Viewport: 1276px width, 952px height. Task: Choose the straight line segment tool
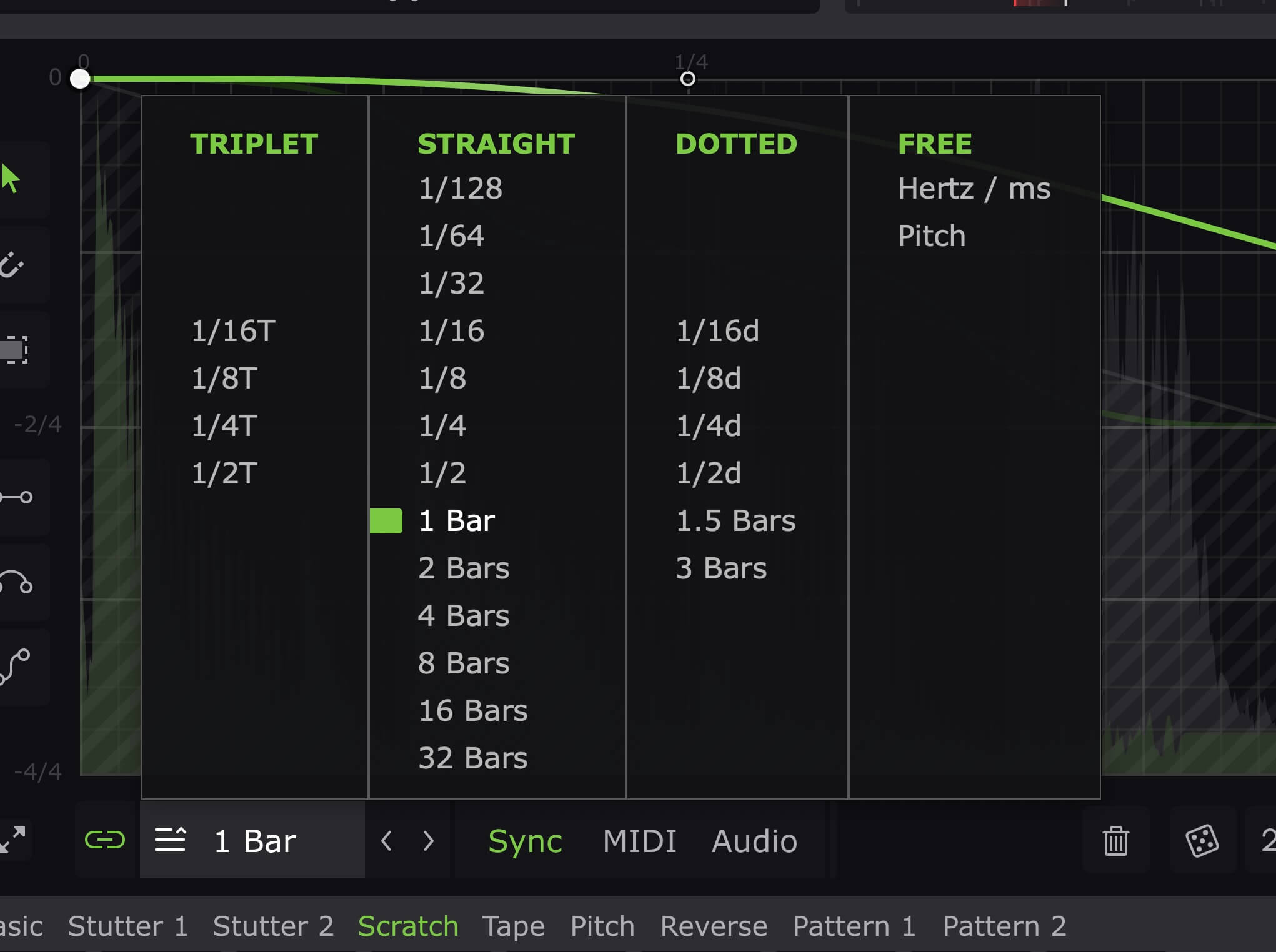(16, 497)
